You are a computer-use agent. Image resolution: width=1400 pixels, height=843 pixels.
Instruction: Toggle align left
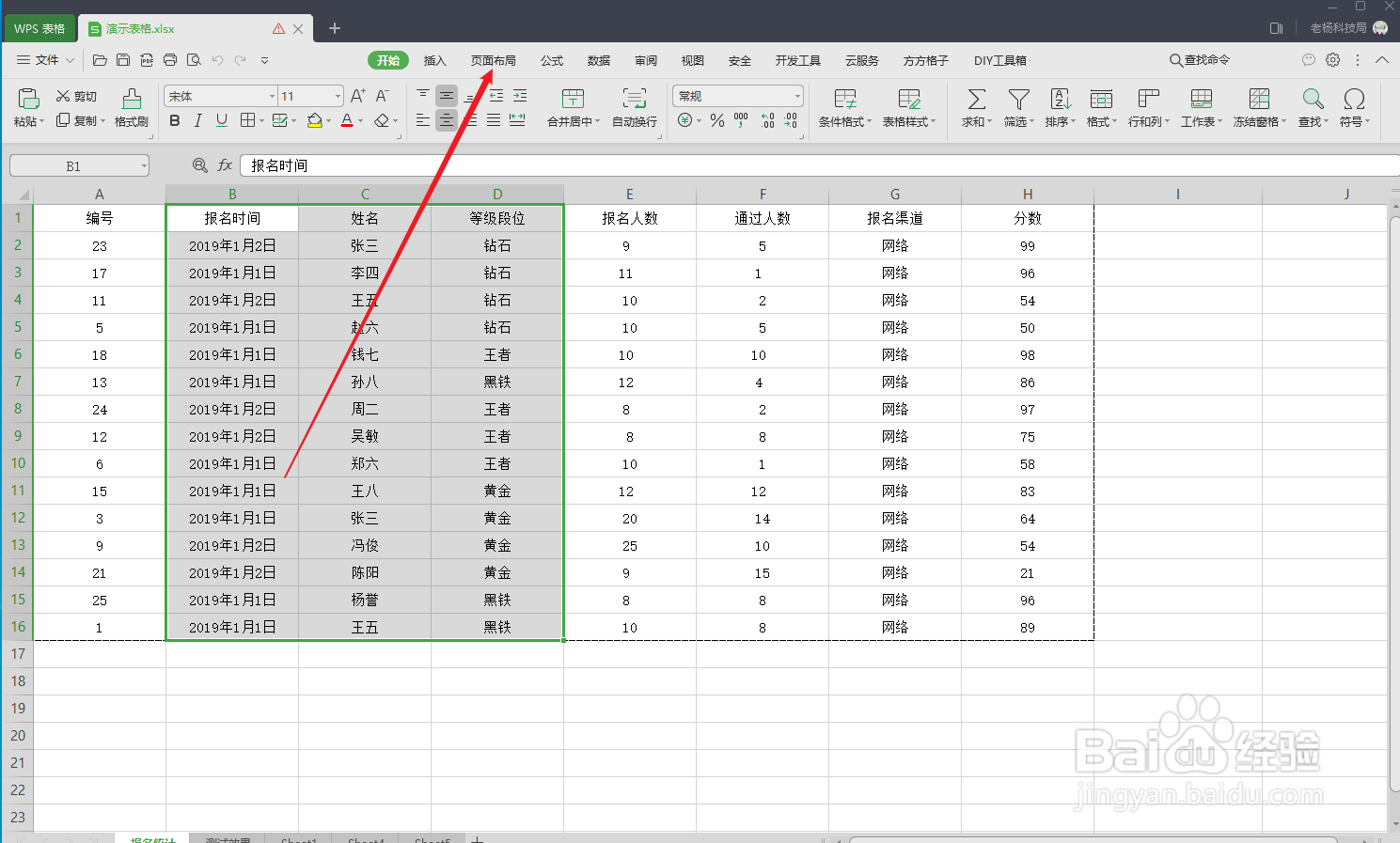(x=423, y=120)
